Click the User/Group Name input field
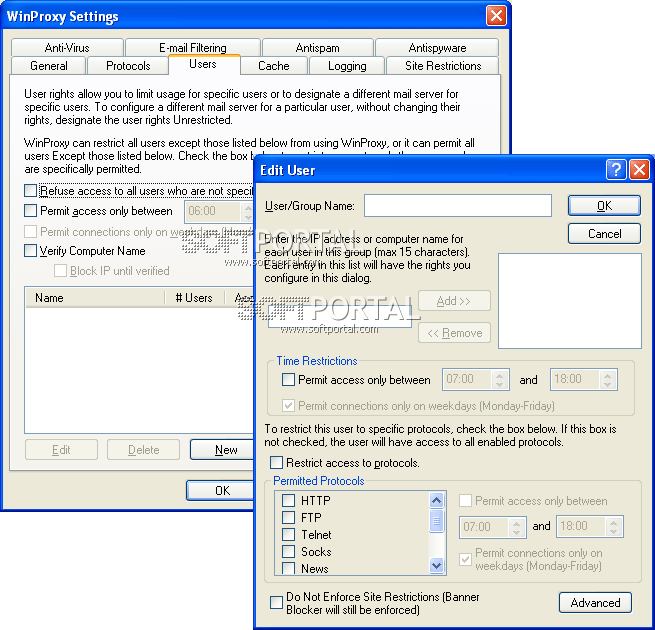Image resolution: width=655 pixels, height=630 pixels. point(457,206)
